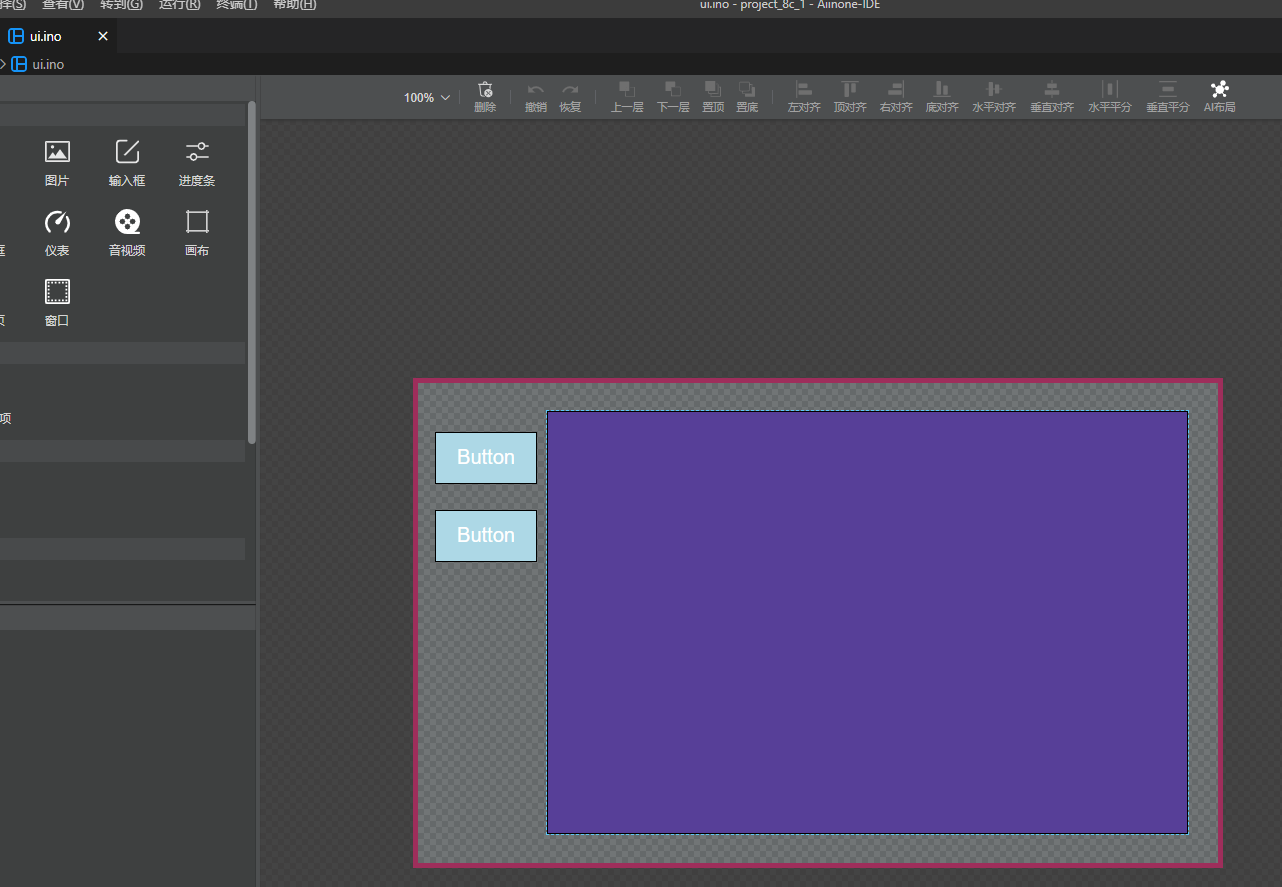Screen dimensions: 1282x887
Task: Select the 输入框 (Input box) widget icon
Action: click(127, 153)
